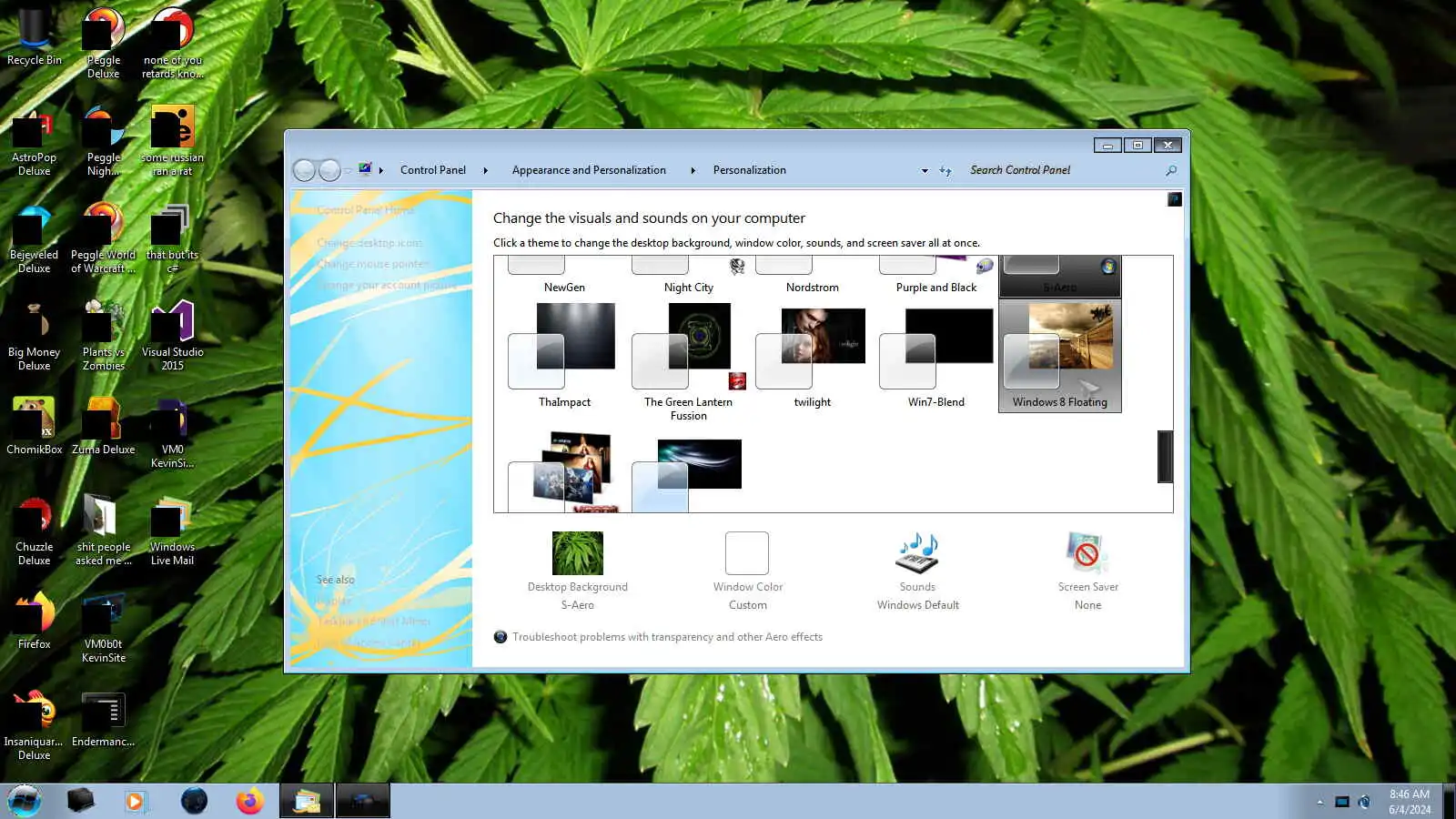Go back using the navigation Back button

click(304, 170)
